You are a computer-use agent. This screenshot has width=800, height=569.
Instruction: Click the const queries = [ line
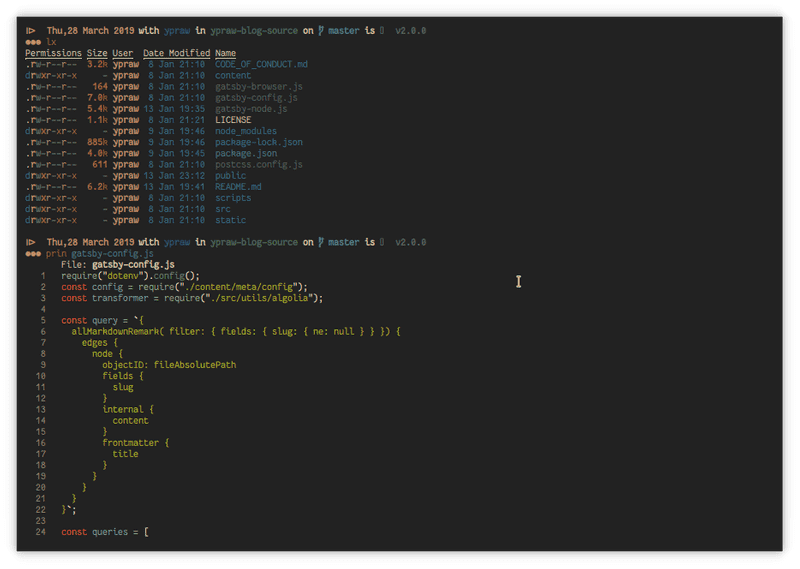click(x=105, y=532)
